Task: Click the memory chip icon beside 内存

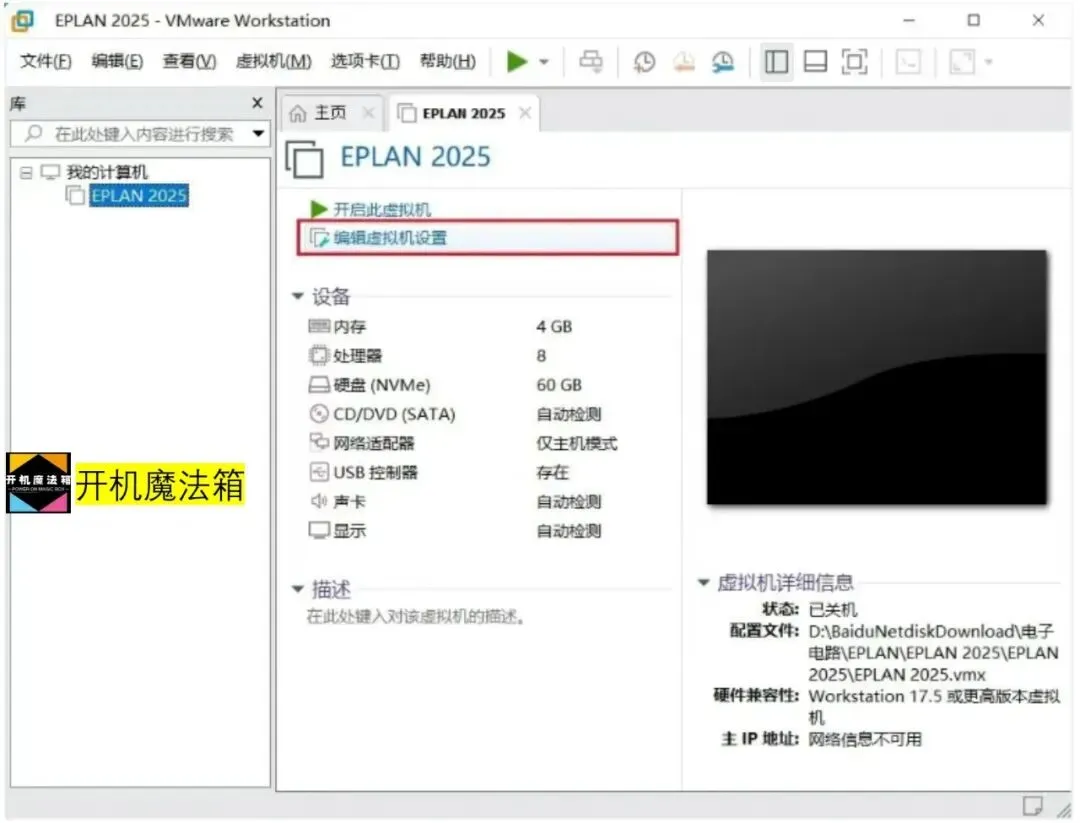Action: point(319,326)
